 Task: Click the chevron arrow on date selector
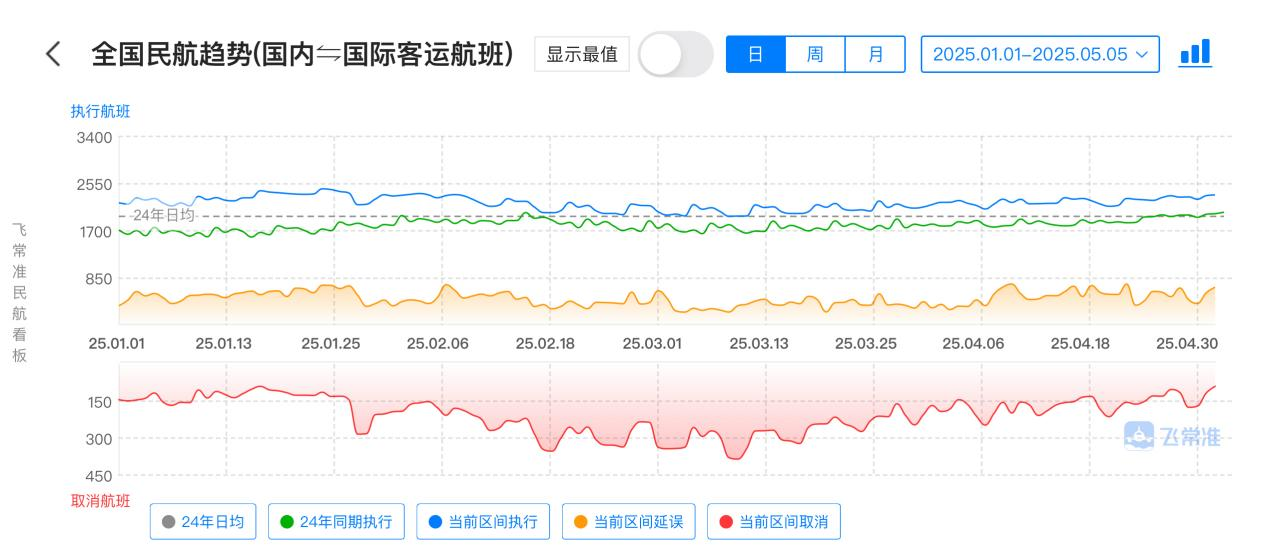(1142, 54)
